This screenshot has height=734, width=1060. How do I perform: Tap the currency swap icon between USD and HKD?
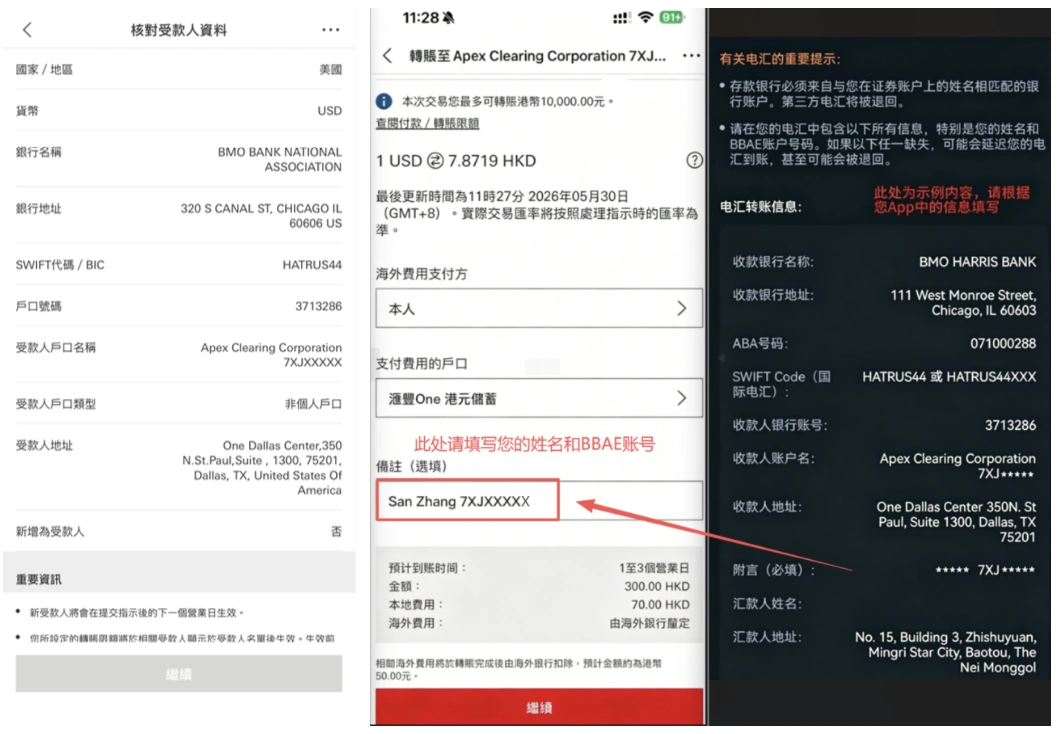435,161
